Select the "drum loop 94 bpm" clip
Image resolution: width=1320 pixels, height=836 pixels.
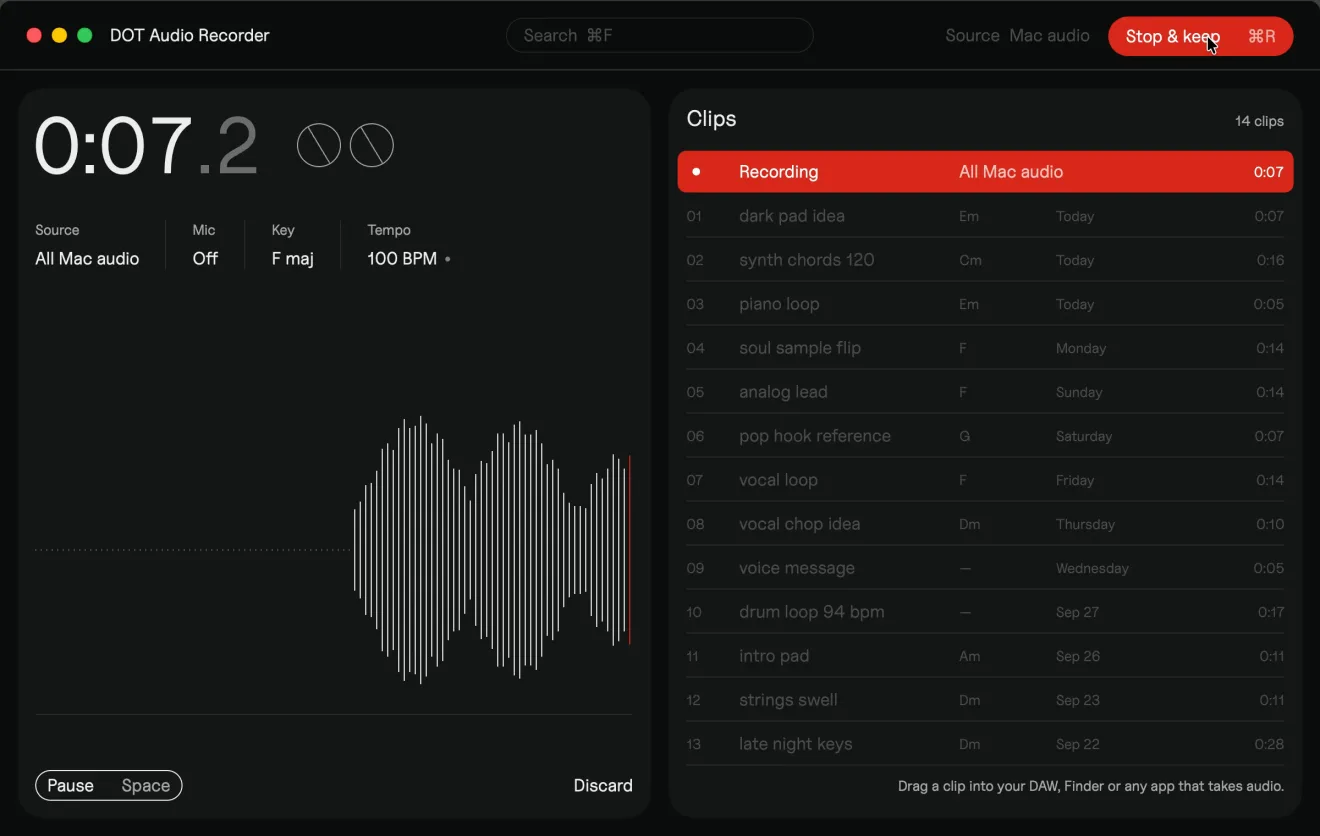point(985,612)
